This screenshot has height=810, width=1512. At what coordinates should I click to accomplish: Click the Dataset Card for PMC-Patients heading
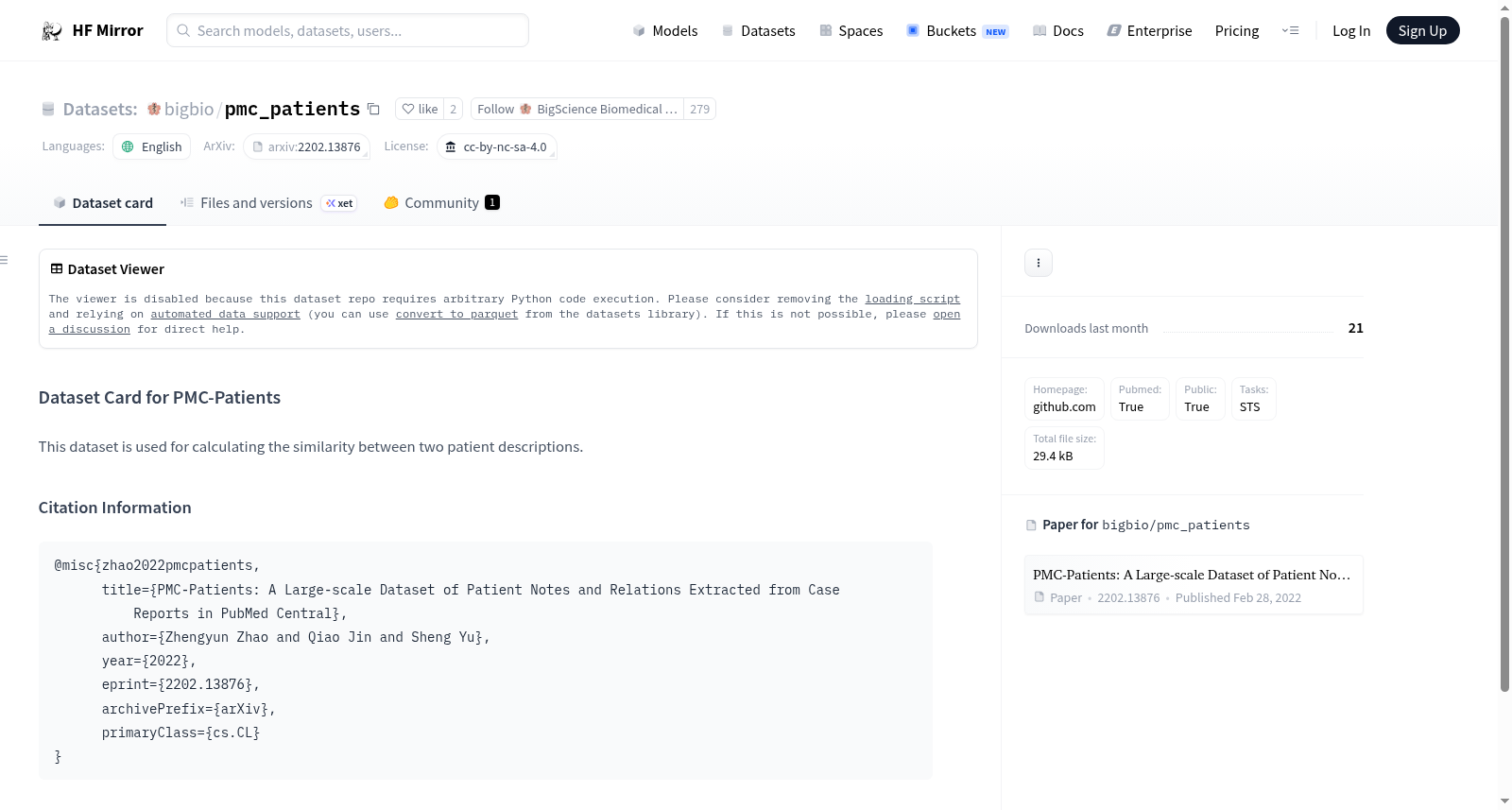pyautogui.click(x=160, y=398)
